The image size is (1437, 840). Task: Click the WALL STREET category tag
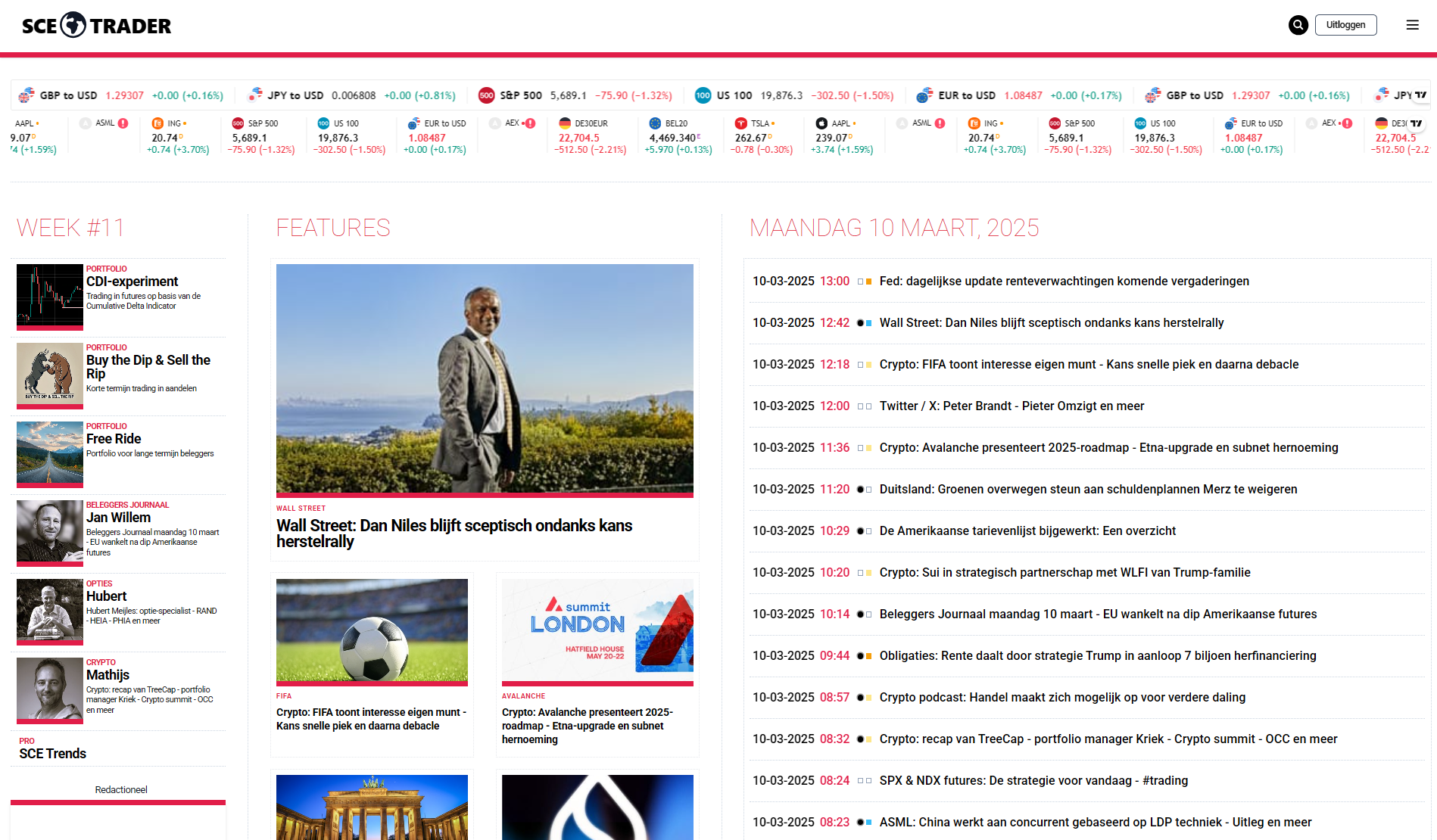301,509
